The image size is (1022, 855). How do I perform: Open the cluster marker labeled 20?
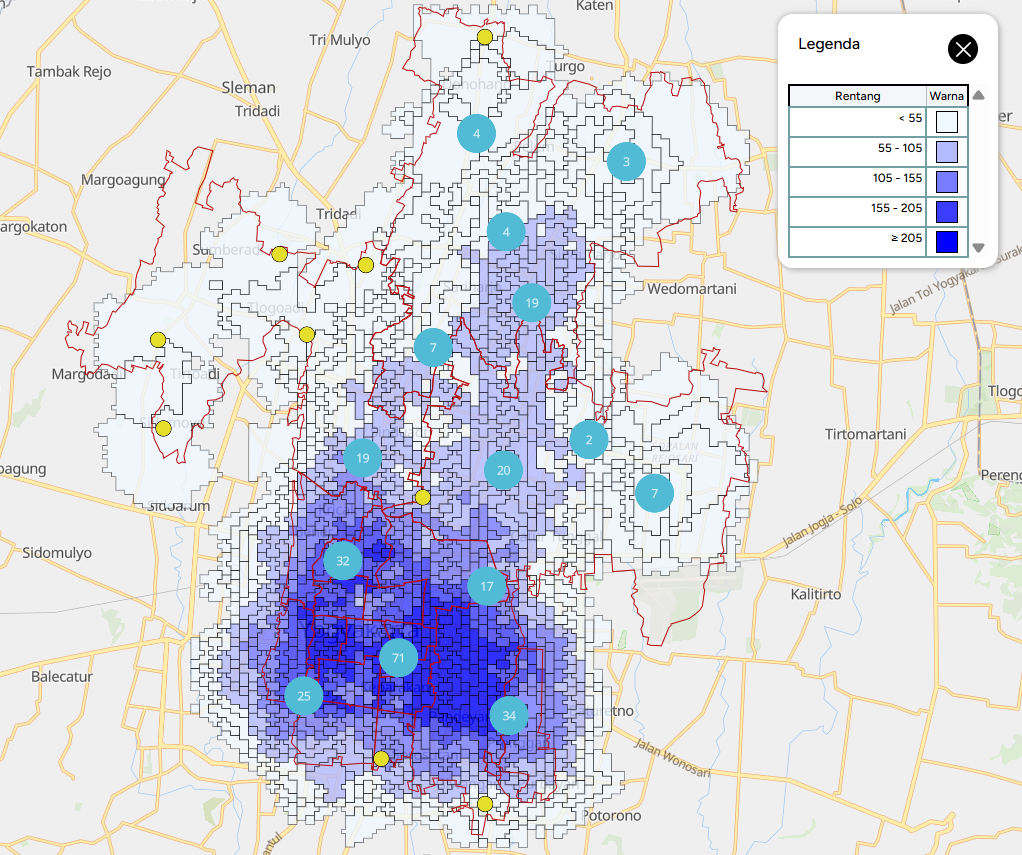click(503, 470)
